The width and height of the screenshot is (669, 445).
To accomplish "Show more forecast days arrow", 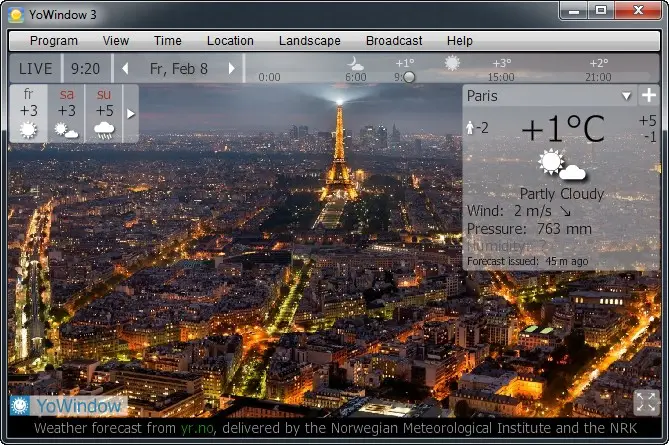I will [131, 114].
